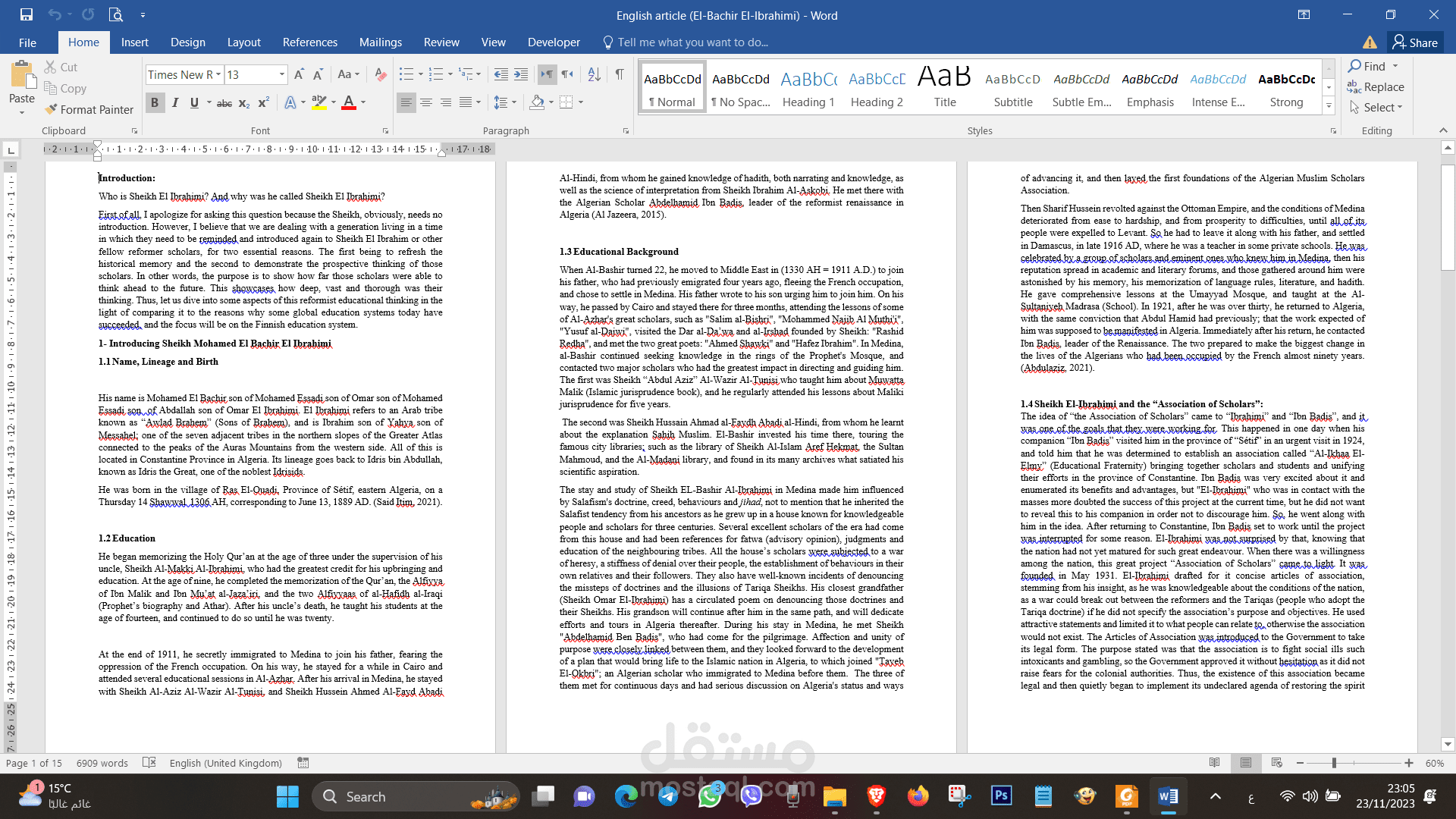Increase the font size with Grow Font
Viewport: 1456px width, 819px height.
[299, 74]
